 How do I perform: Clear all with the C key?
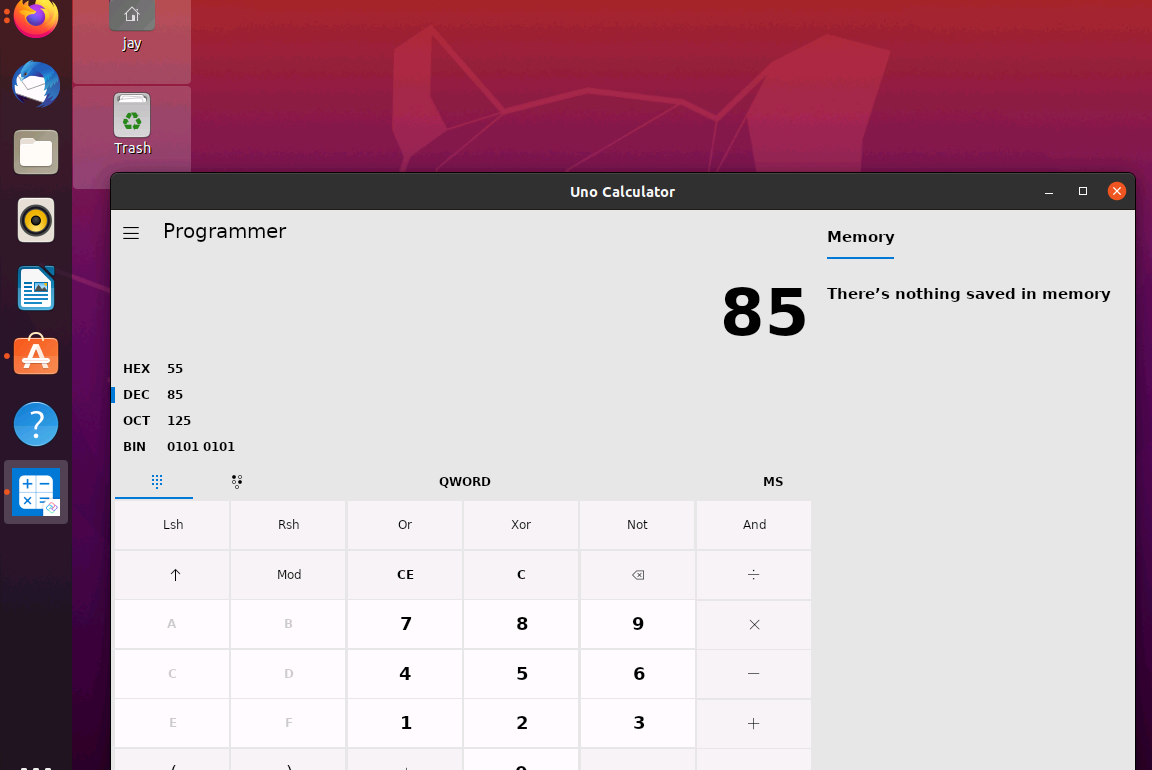click(521, 575)
